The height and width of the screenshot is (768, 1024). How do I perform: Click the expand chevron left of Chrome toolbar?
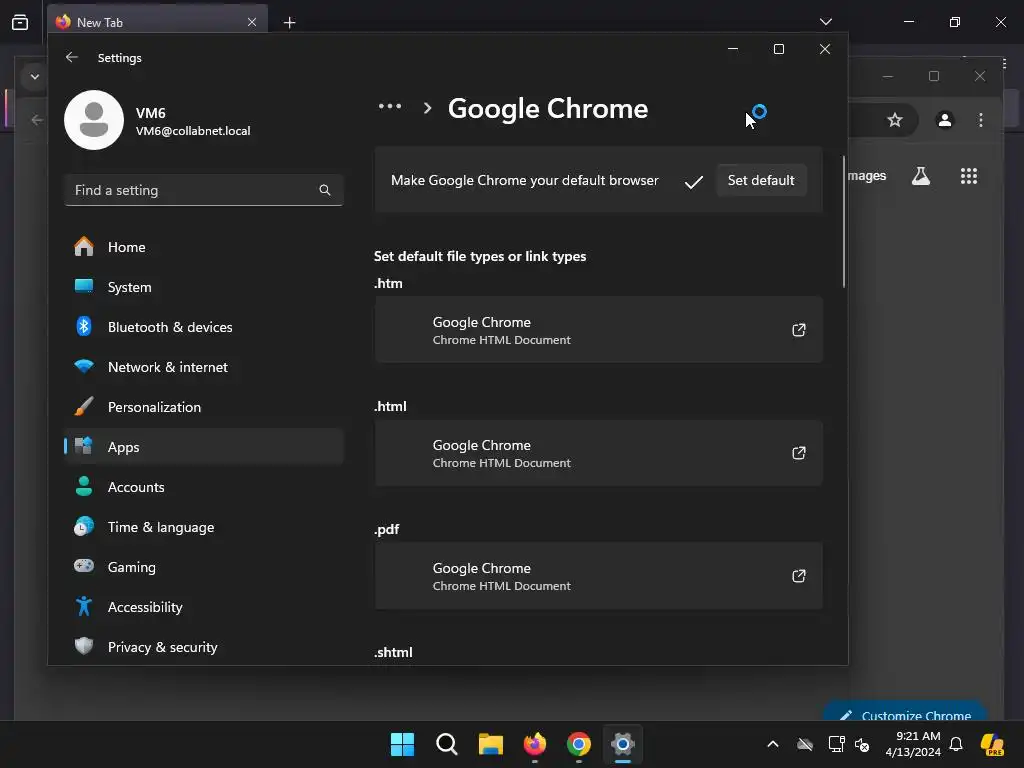pos(35,76)
